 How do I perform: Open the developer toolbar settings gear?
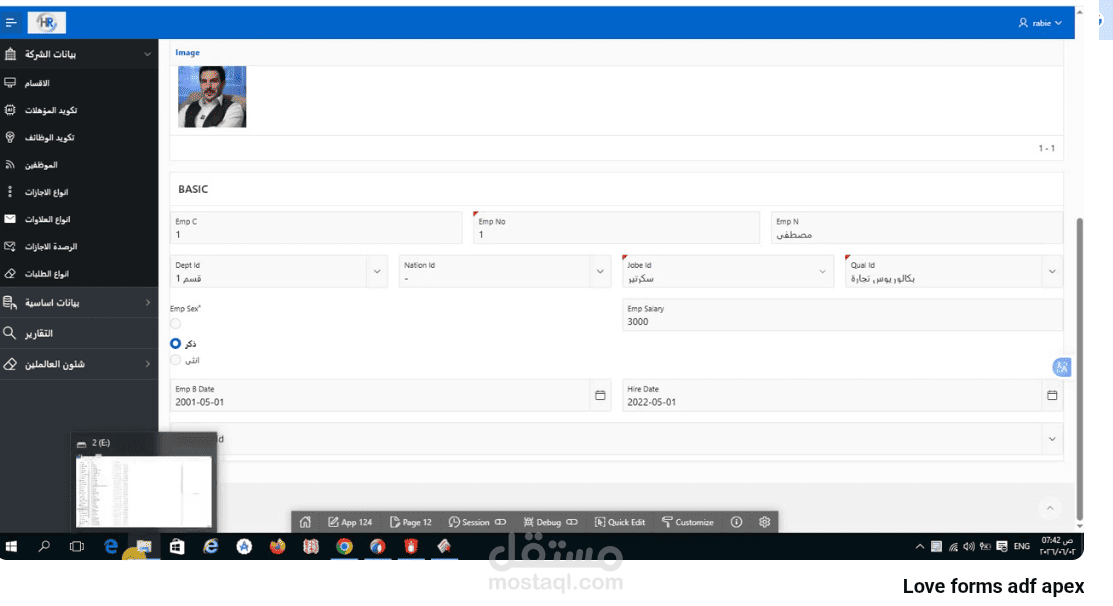(x=764, y=522)
